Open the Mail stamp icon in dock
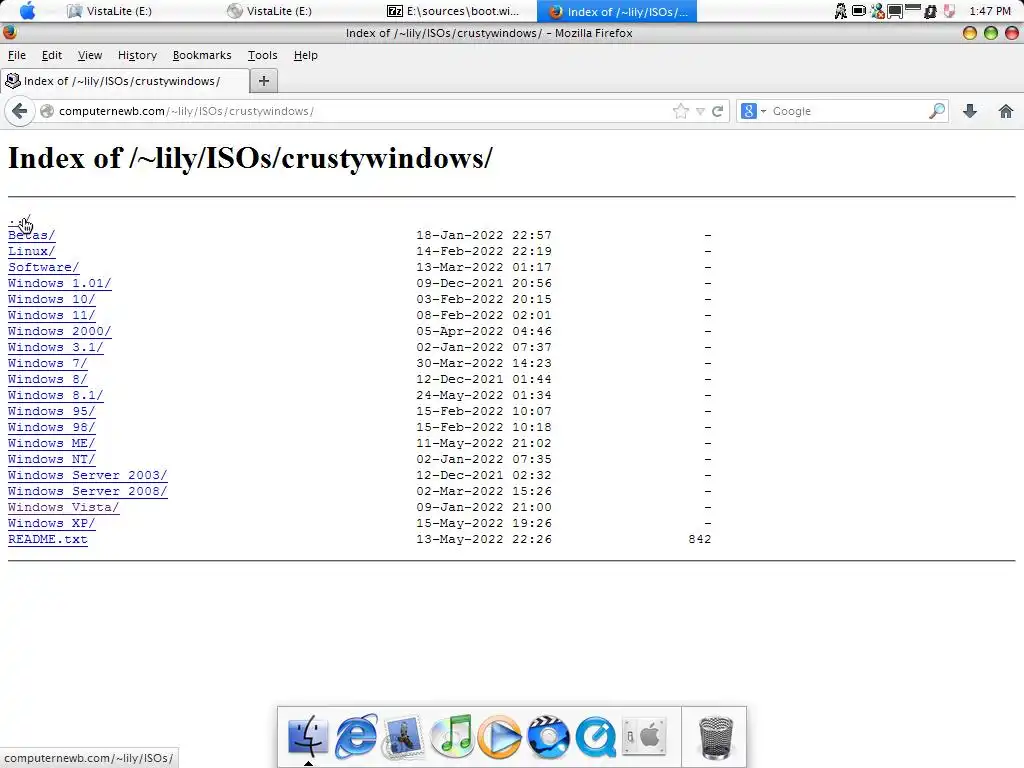Screen dimensions: 1024x768 (x=403, y=737)
